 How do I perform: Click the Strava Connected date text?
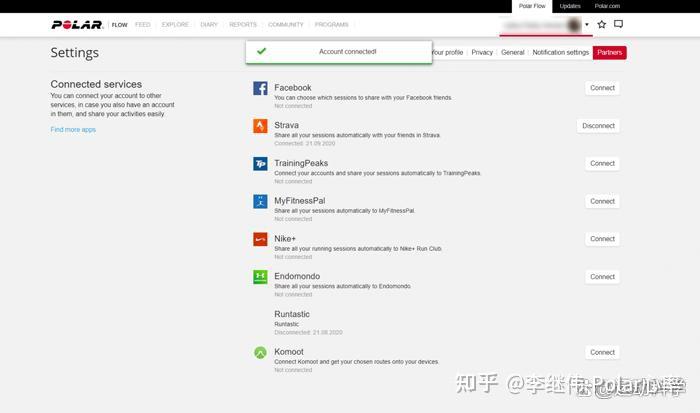click(x=304, y=143)
